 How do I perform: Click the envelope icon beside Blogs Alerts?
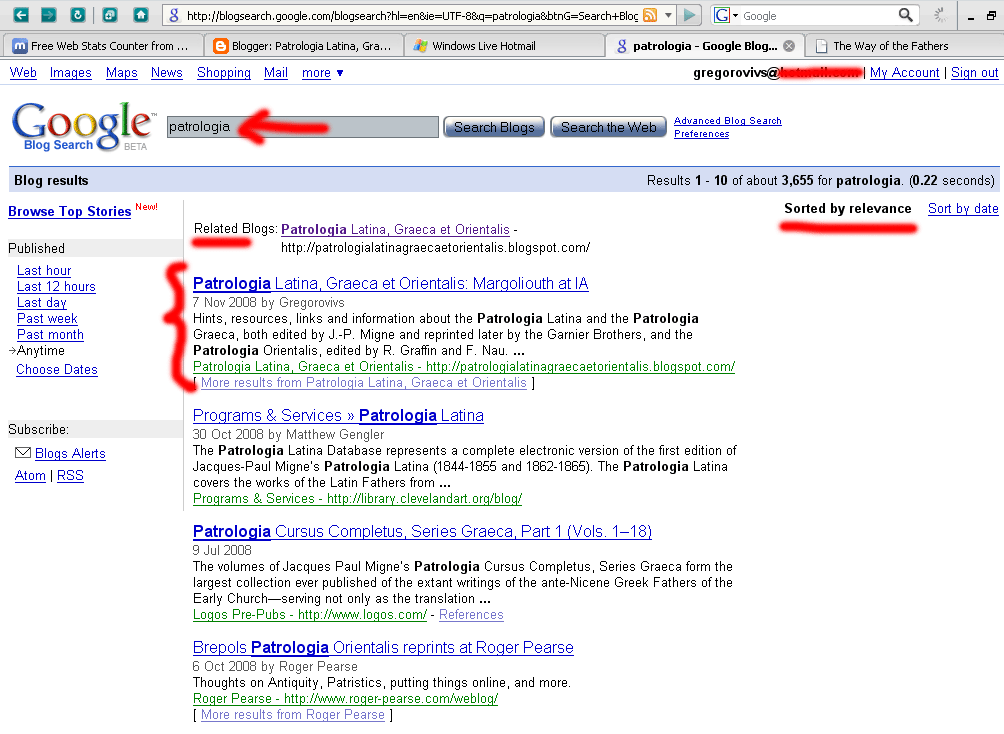click(22, 453)
